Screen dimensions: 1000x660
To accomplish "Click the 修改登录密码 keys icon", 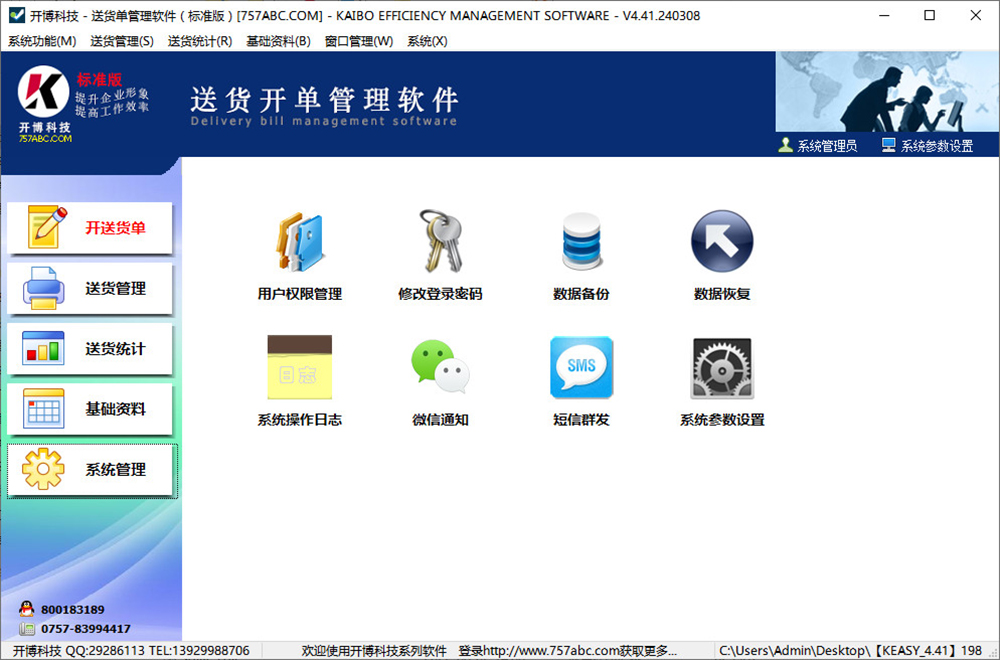I will pyautogui.click(x=440, y=241).
